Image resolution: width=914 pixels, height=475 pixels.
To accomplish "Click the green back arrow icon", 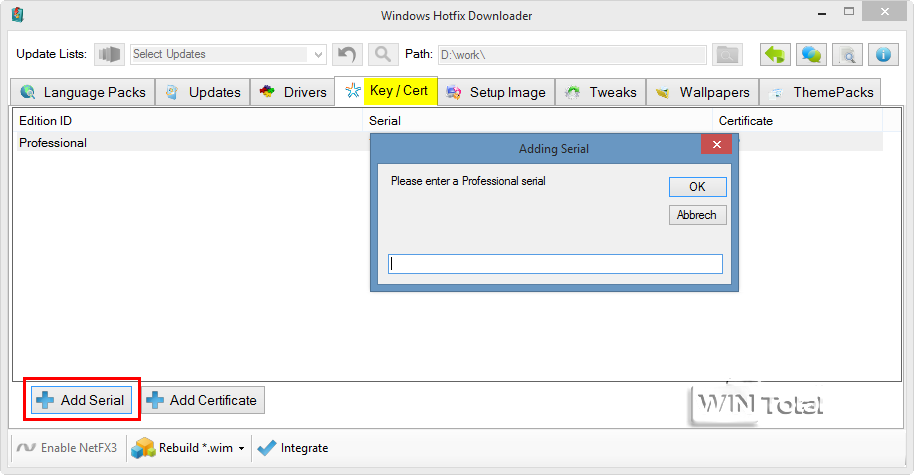I will (775, 54).
